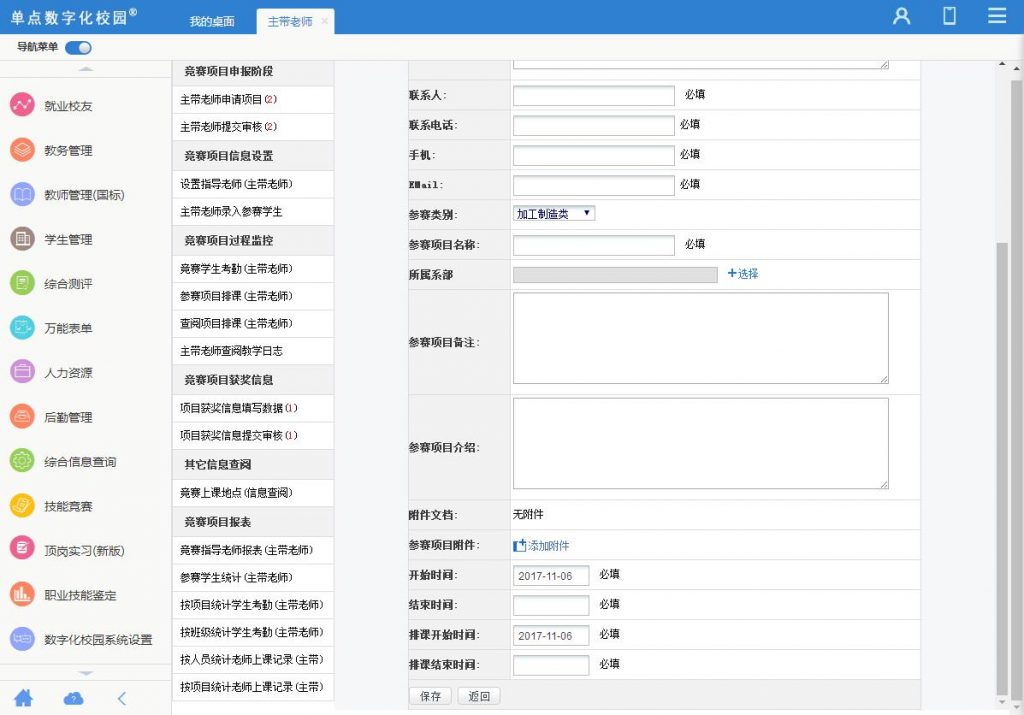The width and height of the screenshot is (1024, 715).
Task: Open 主带老师录入参赛学生 menu item
Action: [253, 212]
